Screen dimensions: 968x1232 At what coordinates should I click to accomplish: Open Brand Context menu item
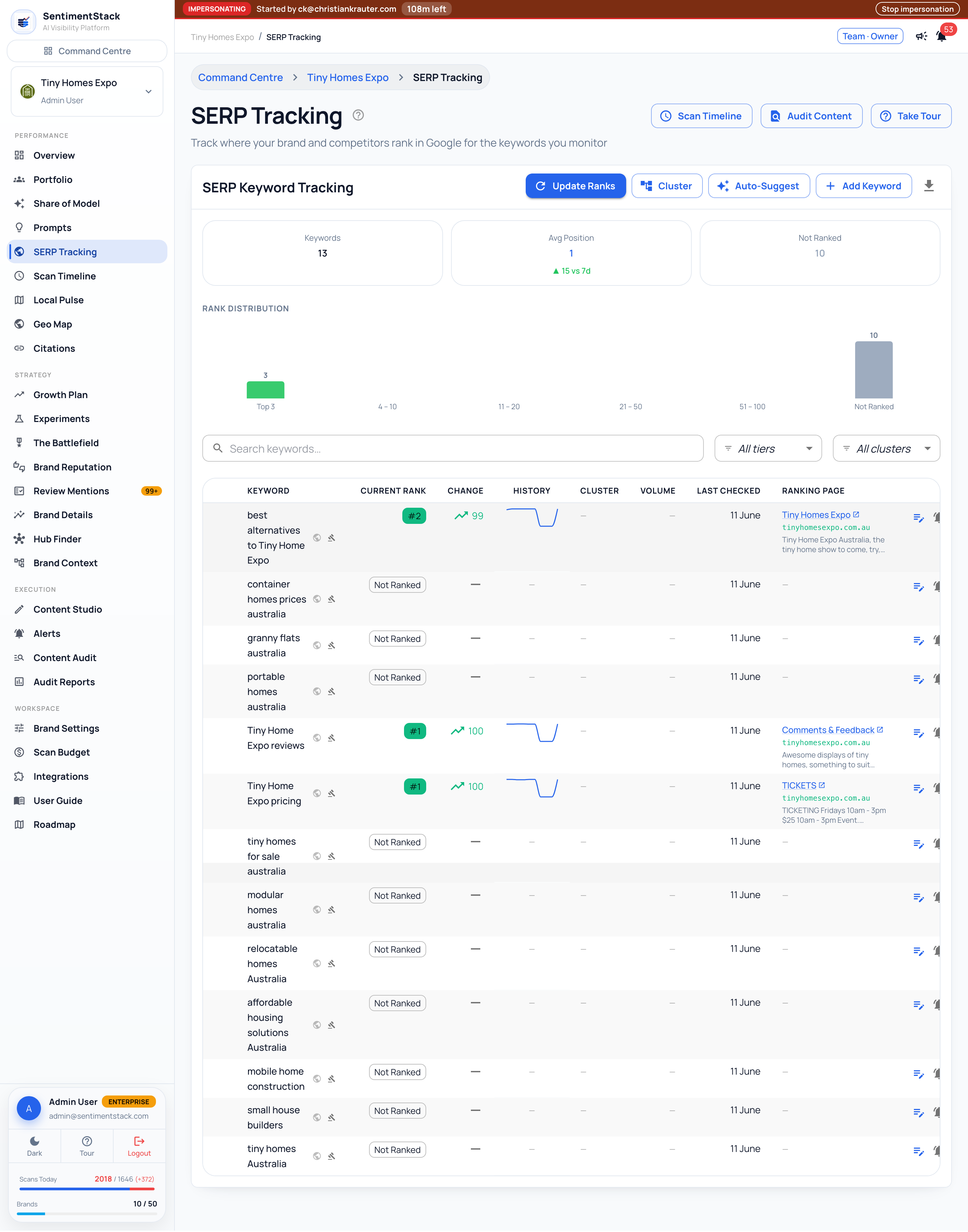tap(87, 563)
